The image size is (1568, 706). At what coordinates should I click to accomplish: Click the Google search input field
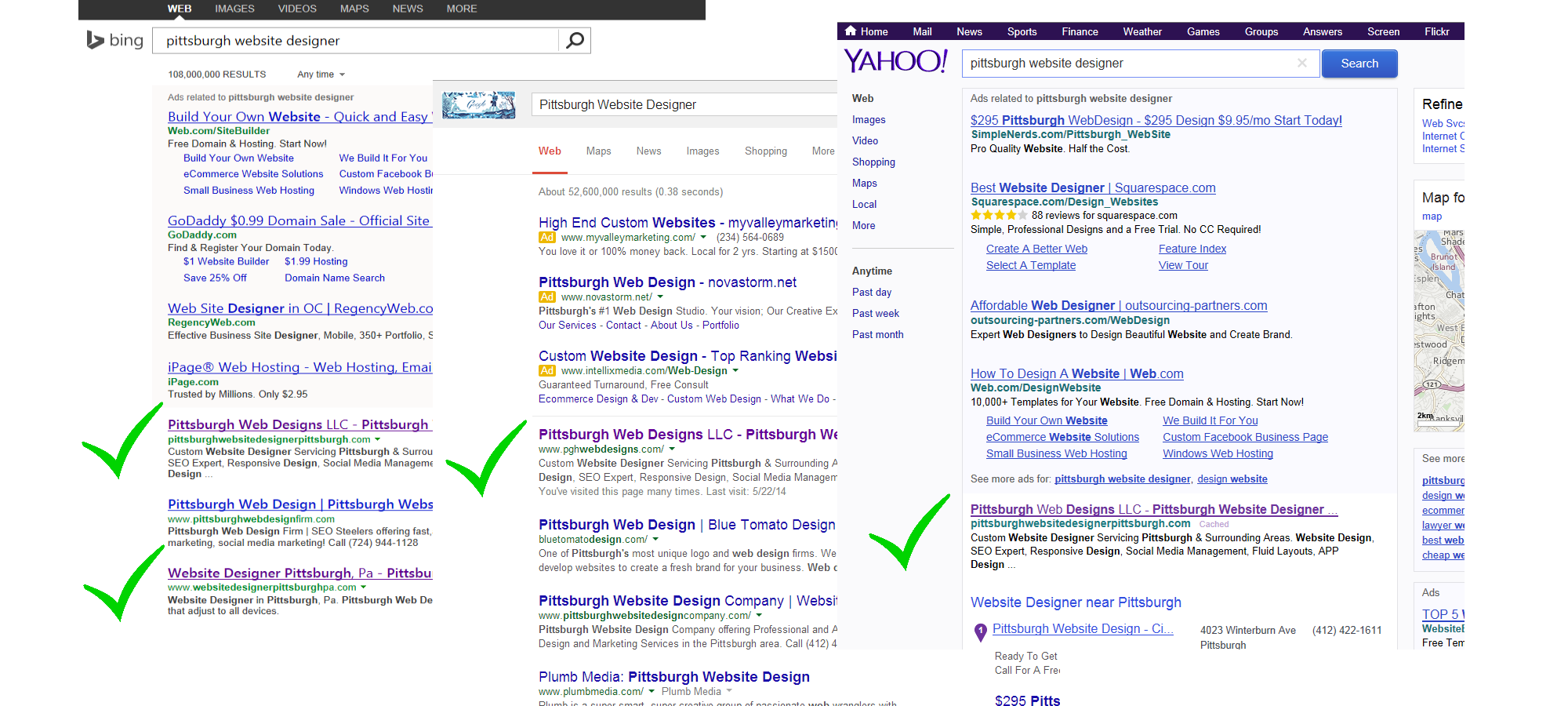tap(682, 105)
